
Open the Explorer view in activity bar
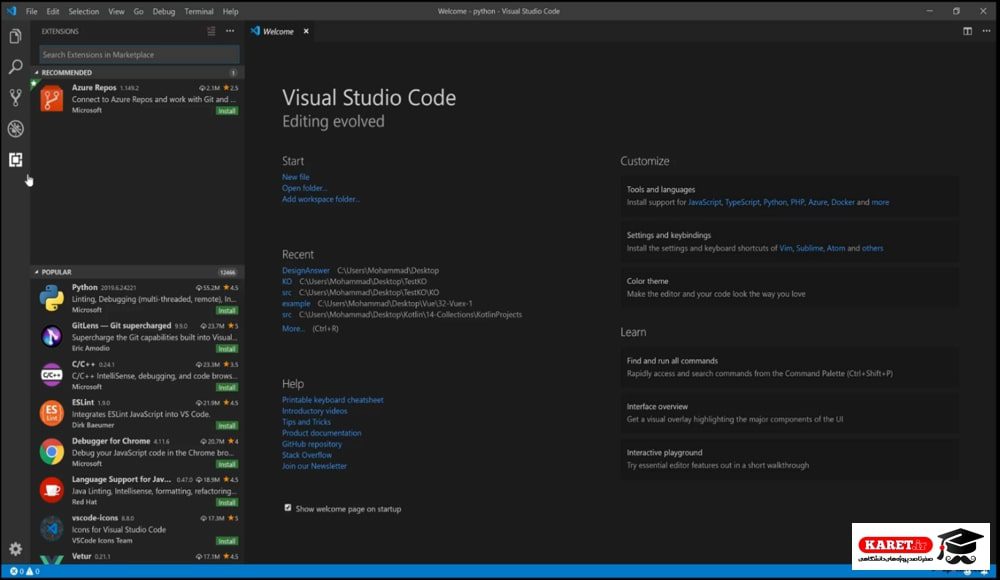coord(15,36)
